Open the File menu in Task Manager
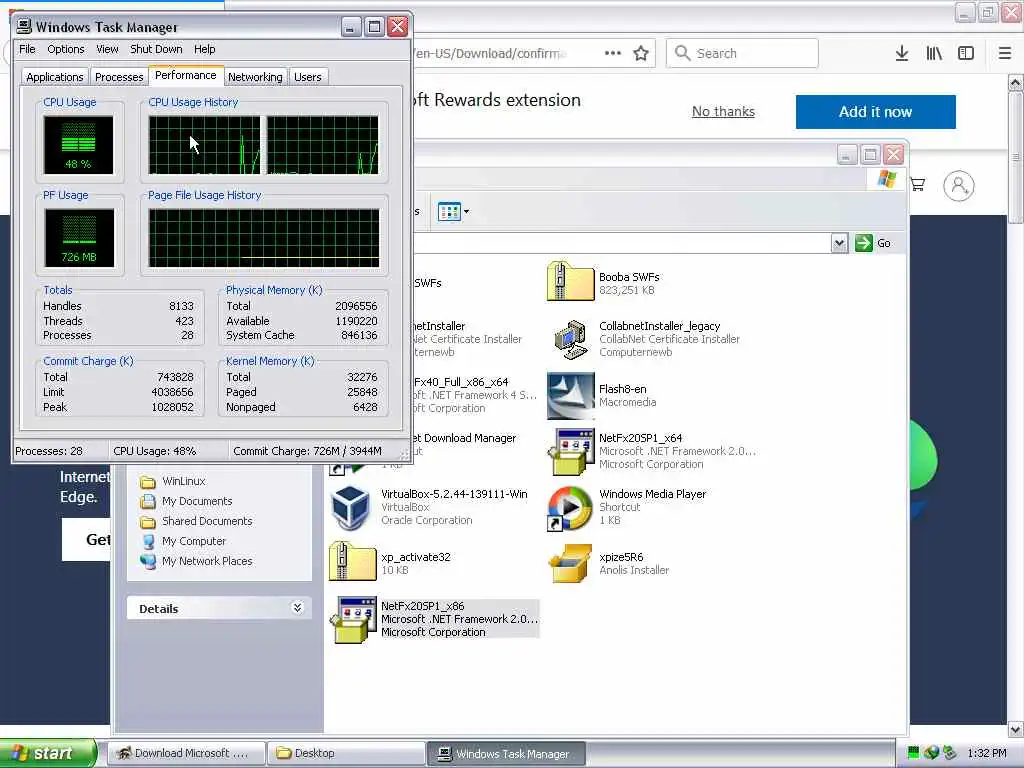 click(x=27, y=49)
